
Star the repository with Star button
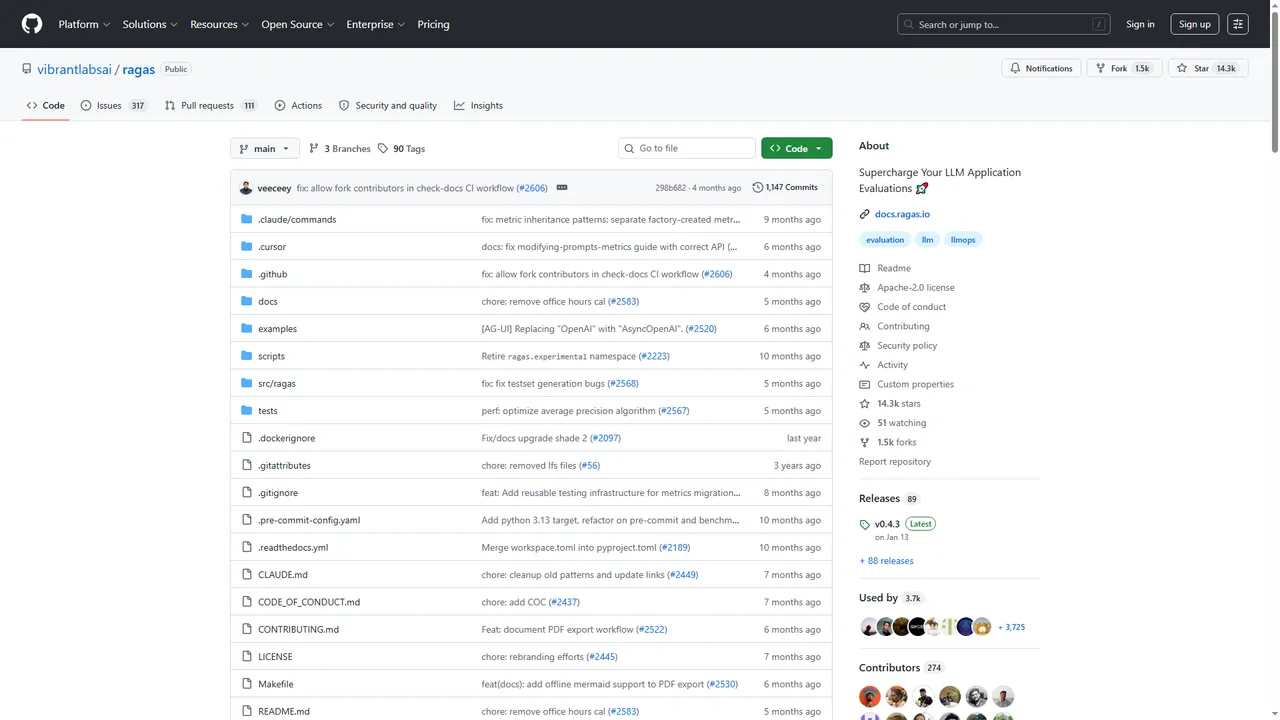tap(1206, 68)
